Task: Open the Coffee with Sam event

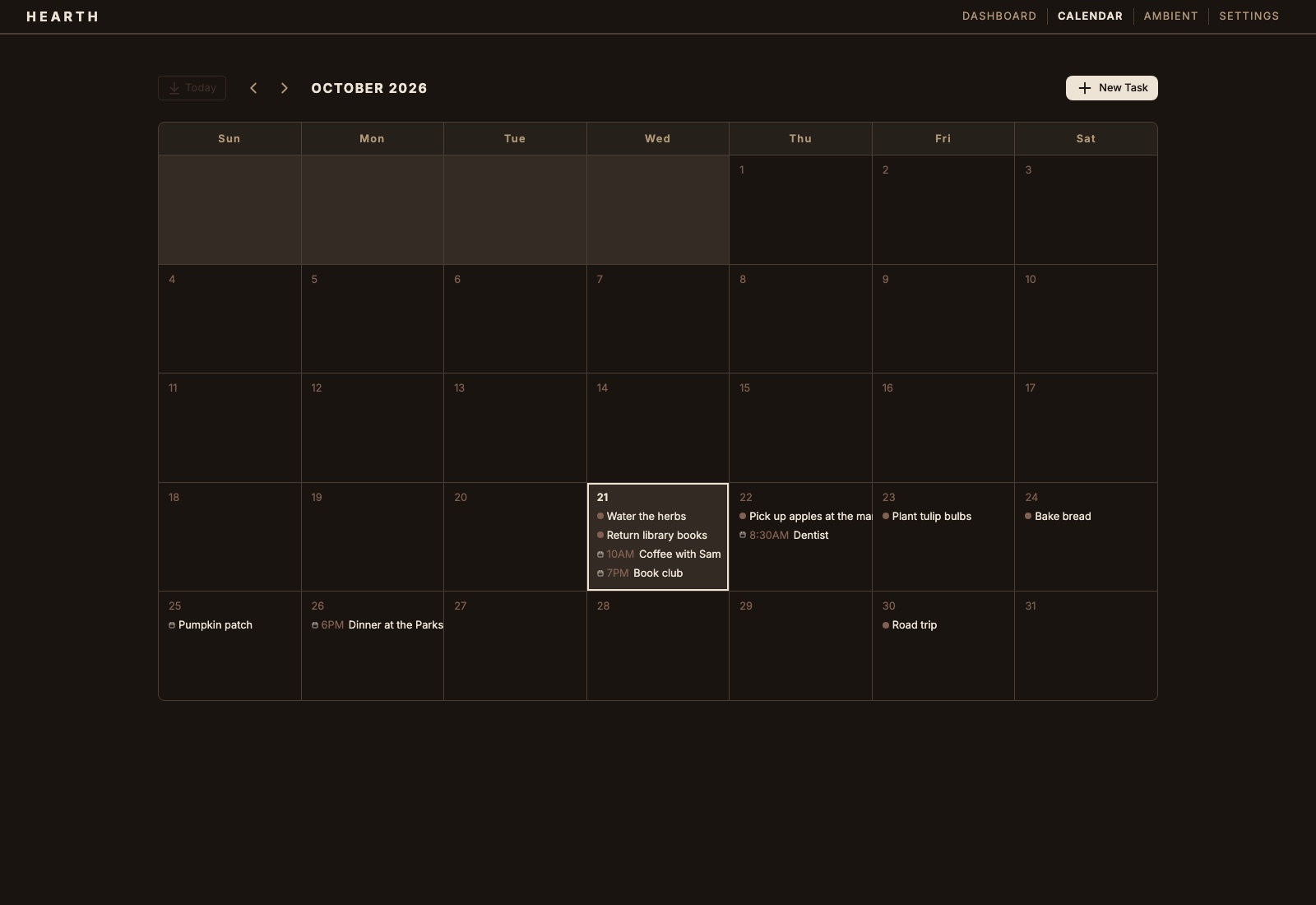Action: pyautogui.click(x=657, y=555)
